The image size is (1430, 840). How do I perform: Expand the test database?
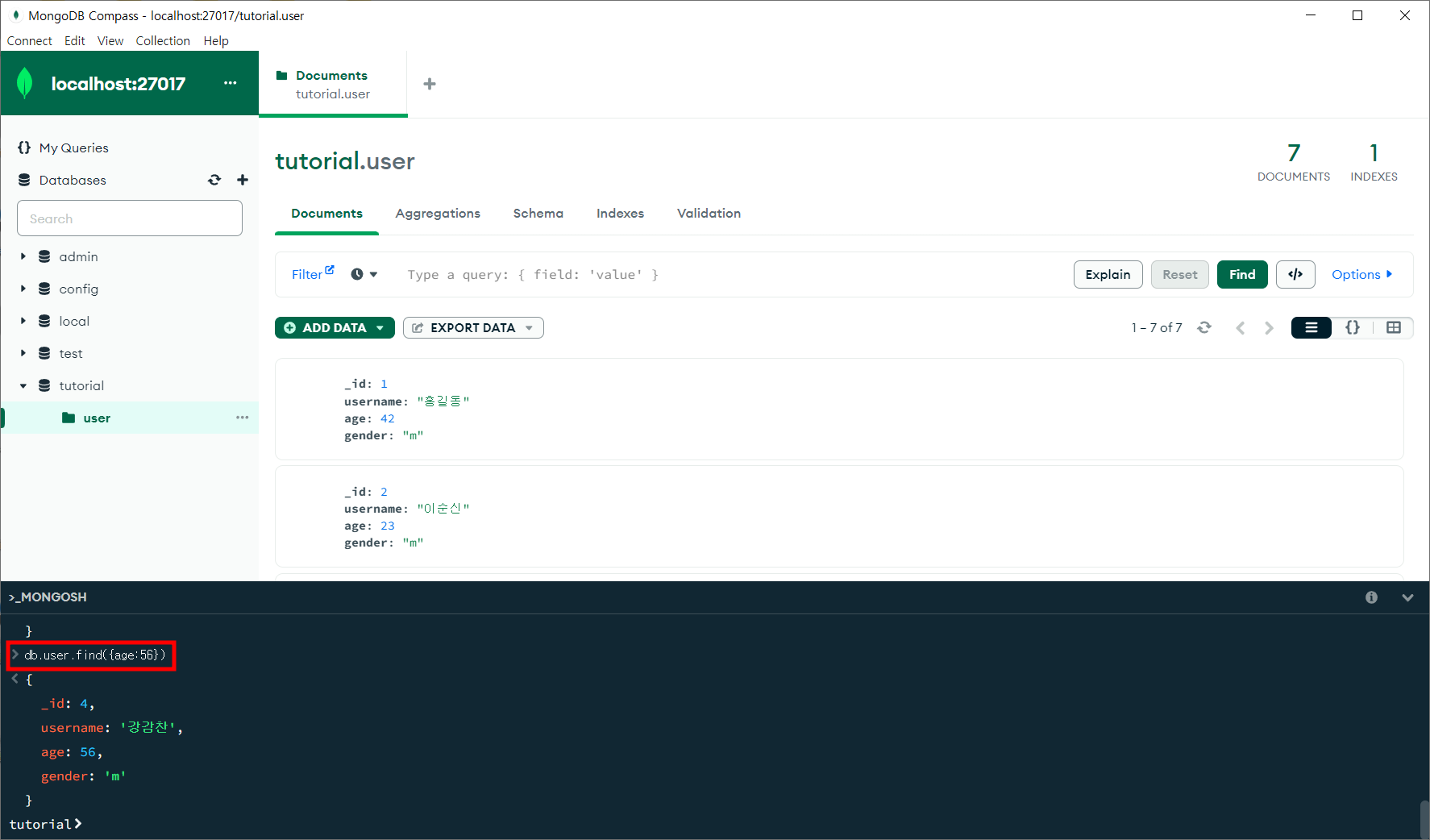(x=23, y=353)
